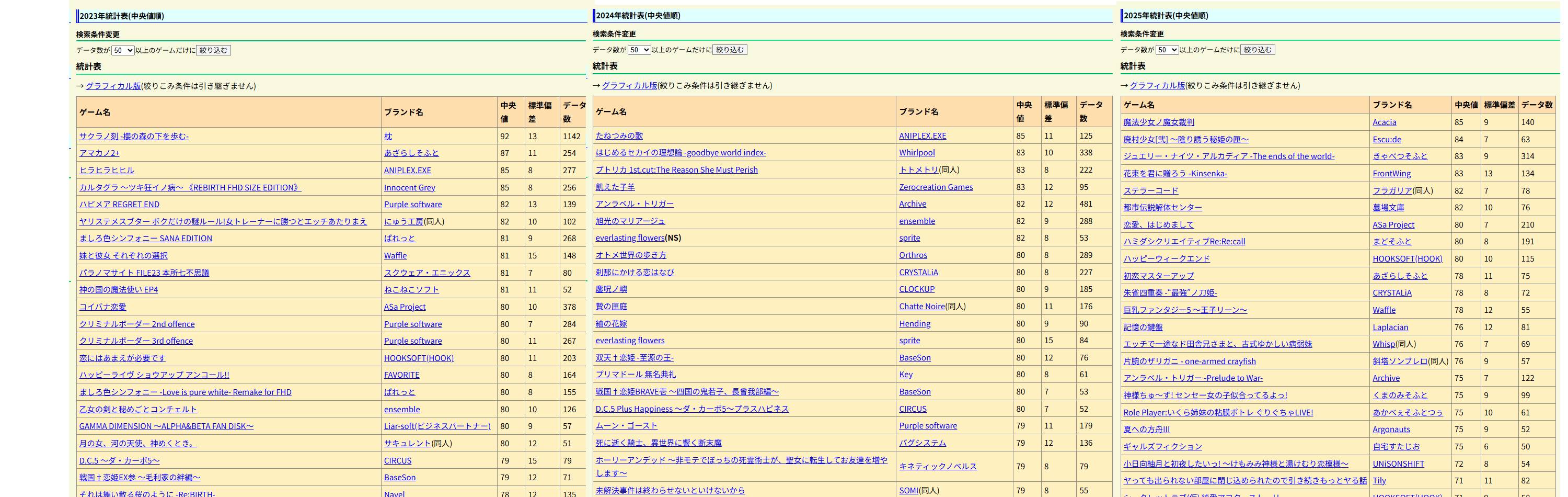Open game パラノマサイト FILE23 本所七不思議
Image resolution: width=1568 pixels, height=497 pixels.
coord(144,273)
